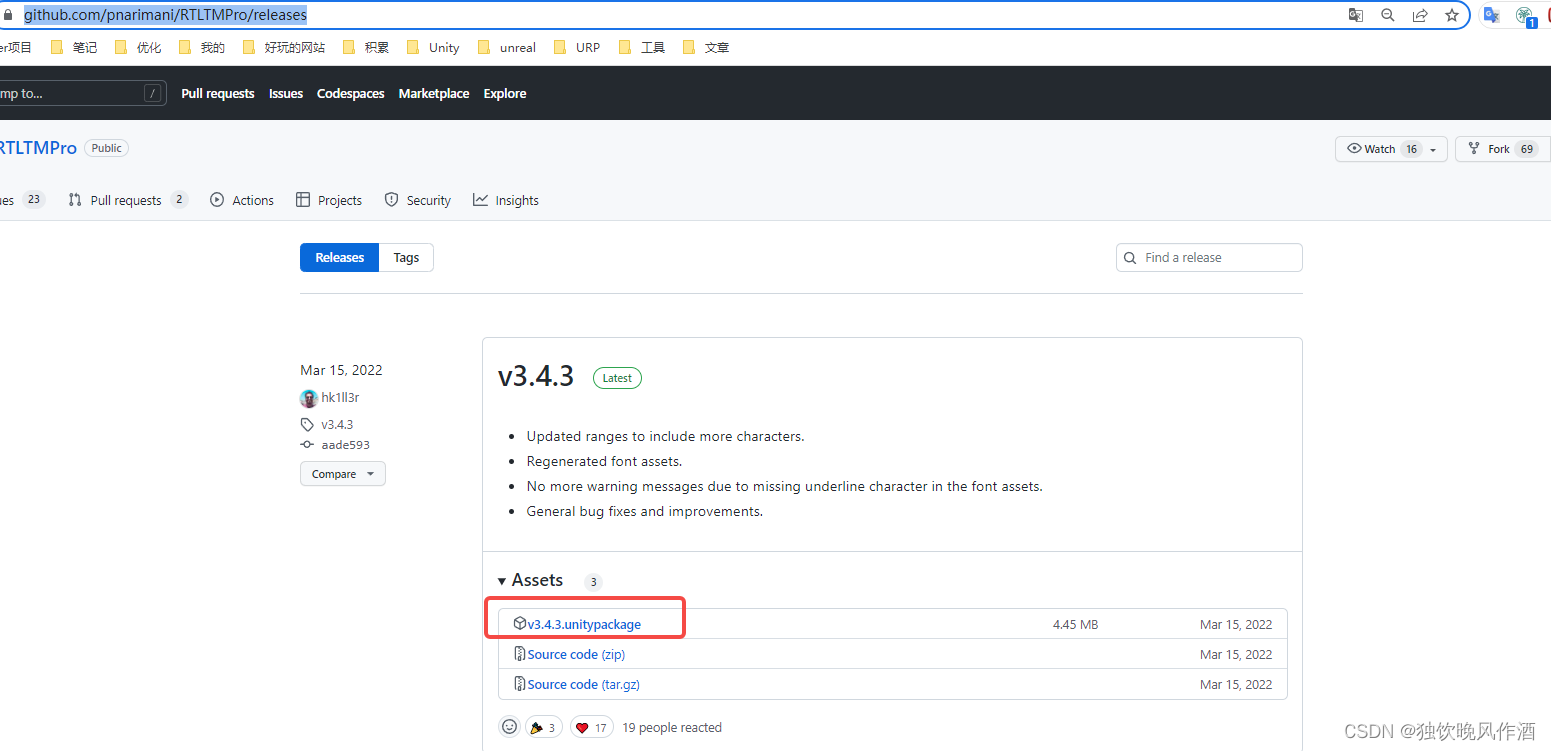
Task: Download Source code (tar.gz)
Action: [583, 684]
